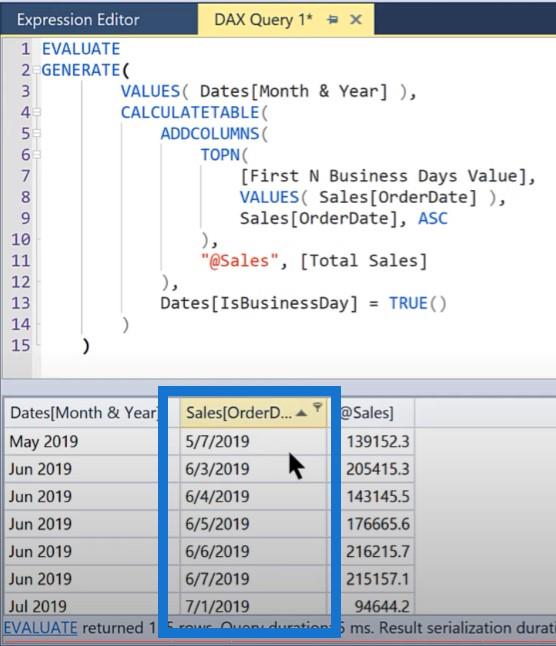
Task: Click the EVALUATE link in status bar
Action: (41, 628)
